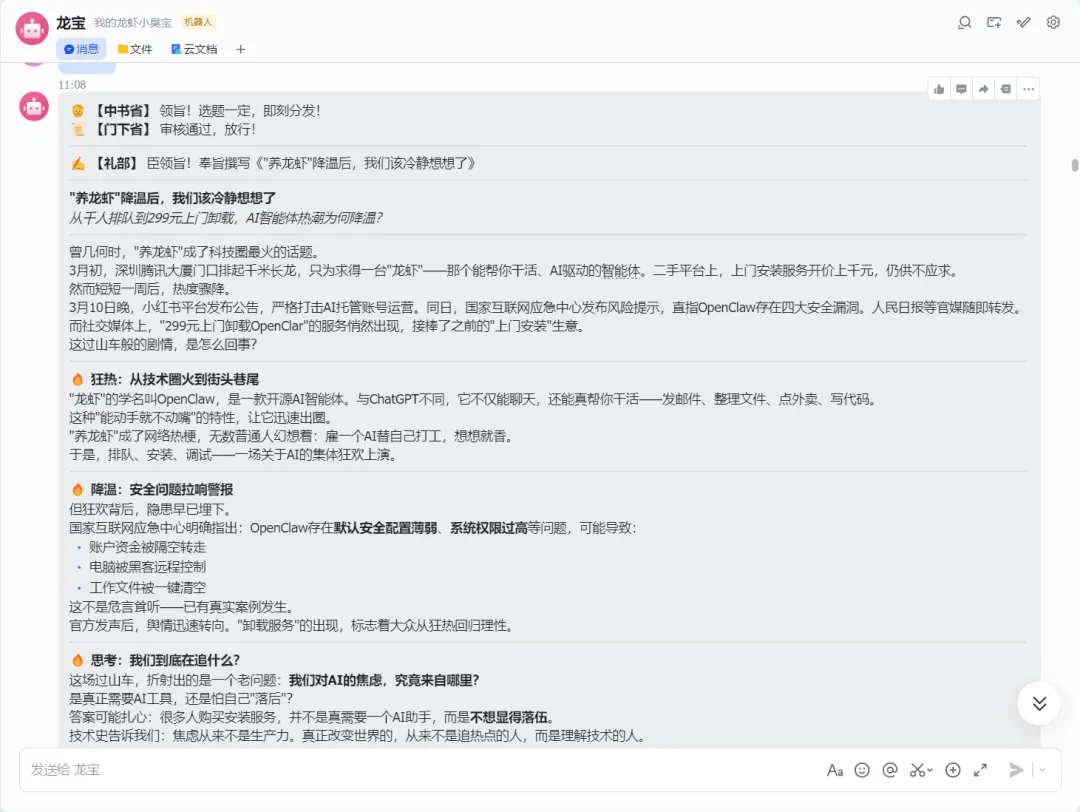React with thumbs up on message
Screen dimensions: 1080x812
939,89
